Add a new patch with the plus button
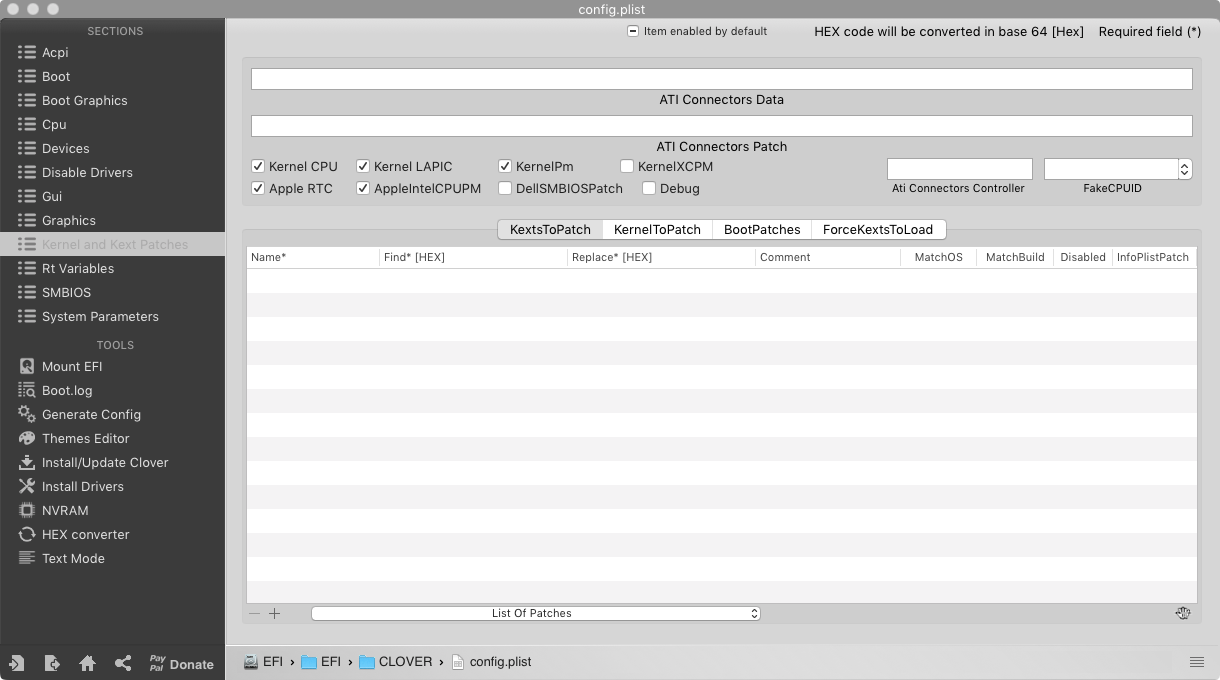1220x680 pixels. [x=274, y=613]
